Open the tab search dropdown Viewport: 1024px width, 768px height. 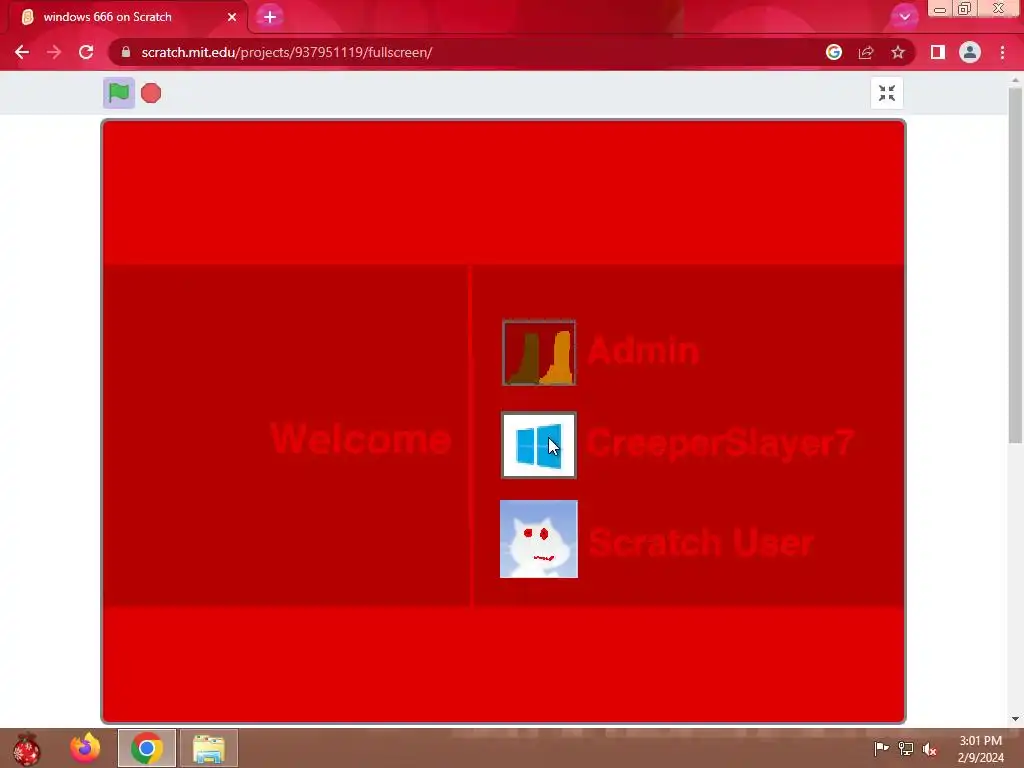pyautogui.click(x=904, y=16)
